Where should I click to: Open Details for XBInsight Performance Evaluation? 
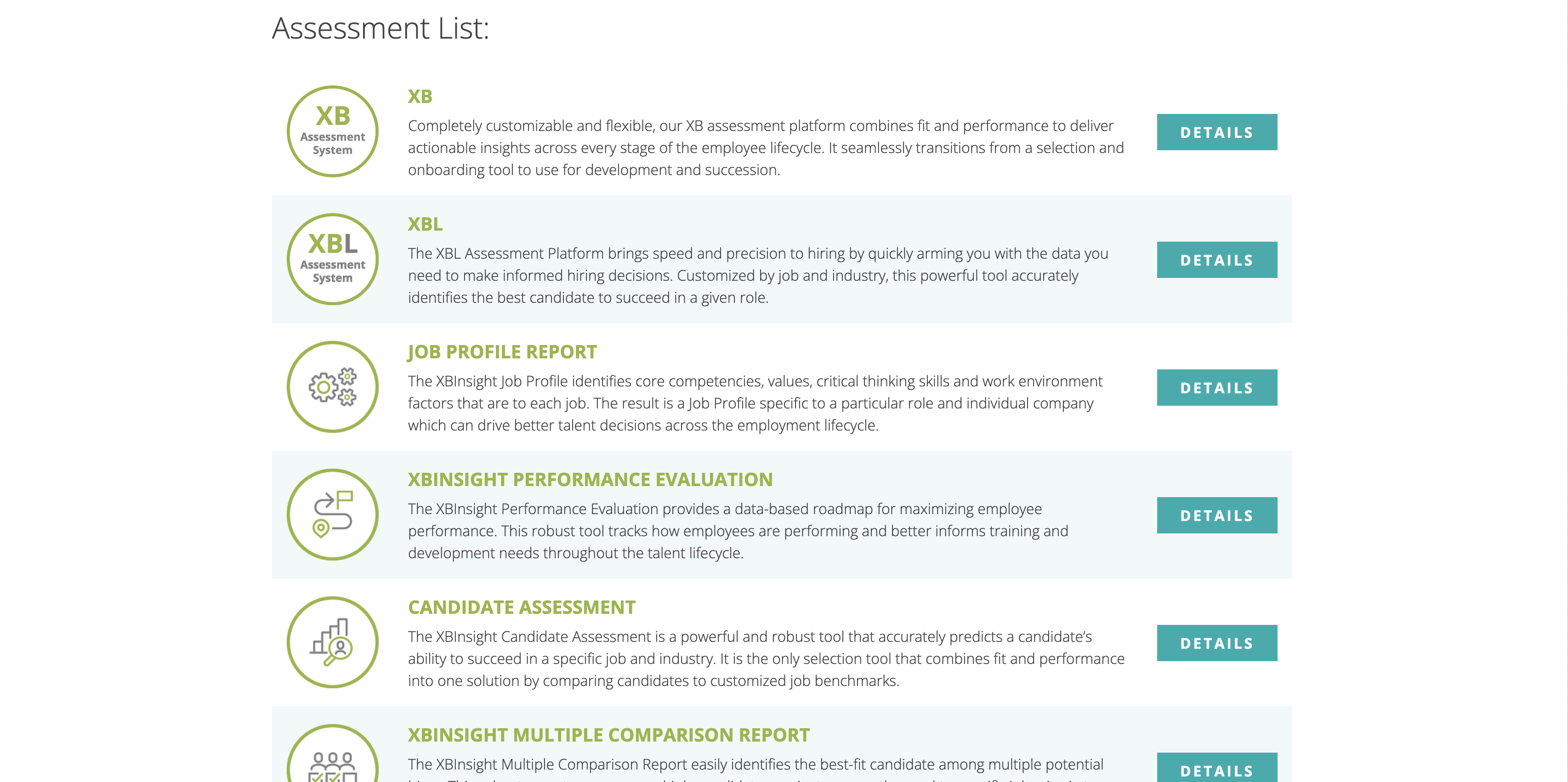click(x=1216, y=515)
